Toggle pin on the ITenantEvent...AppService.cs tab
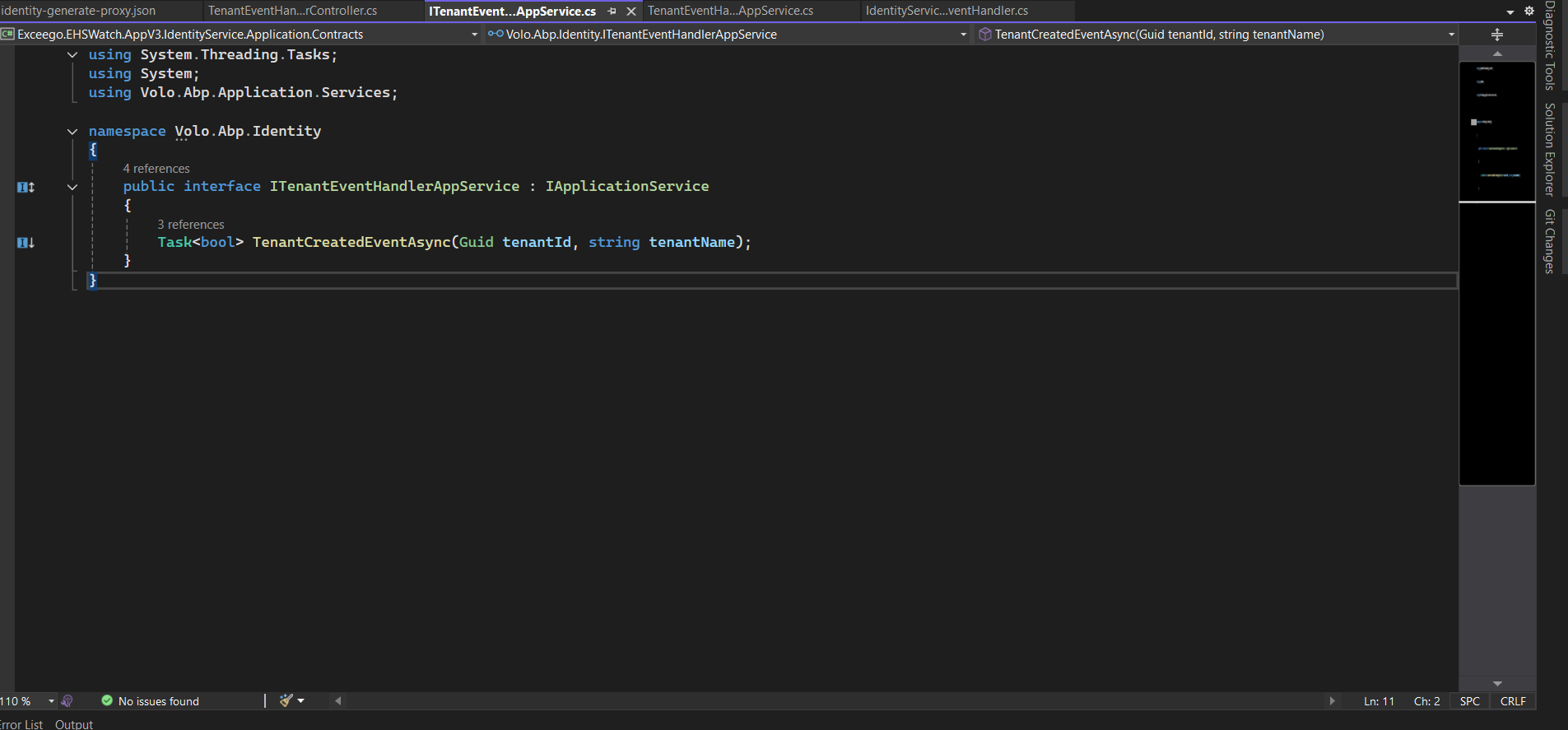The width and height of the screenshot is (1568, 730). [x=612, y=12]
